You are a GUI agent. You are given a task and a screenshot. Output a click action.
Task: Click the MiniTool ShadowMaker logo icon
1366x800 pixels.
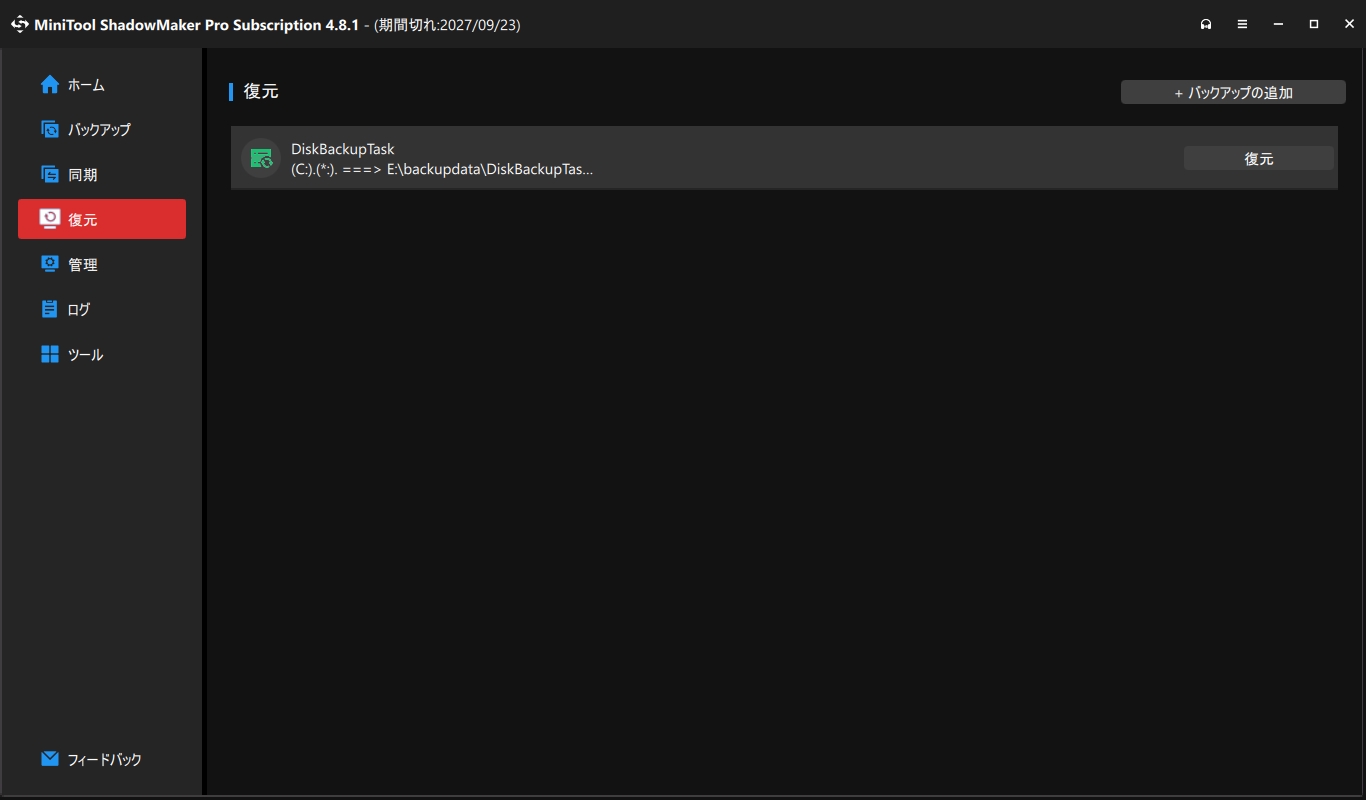(x=19, y=24)
